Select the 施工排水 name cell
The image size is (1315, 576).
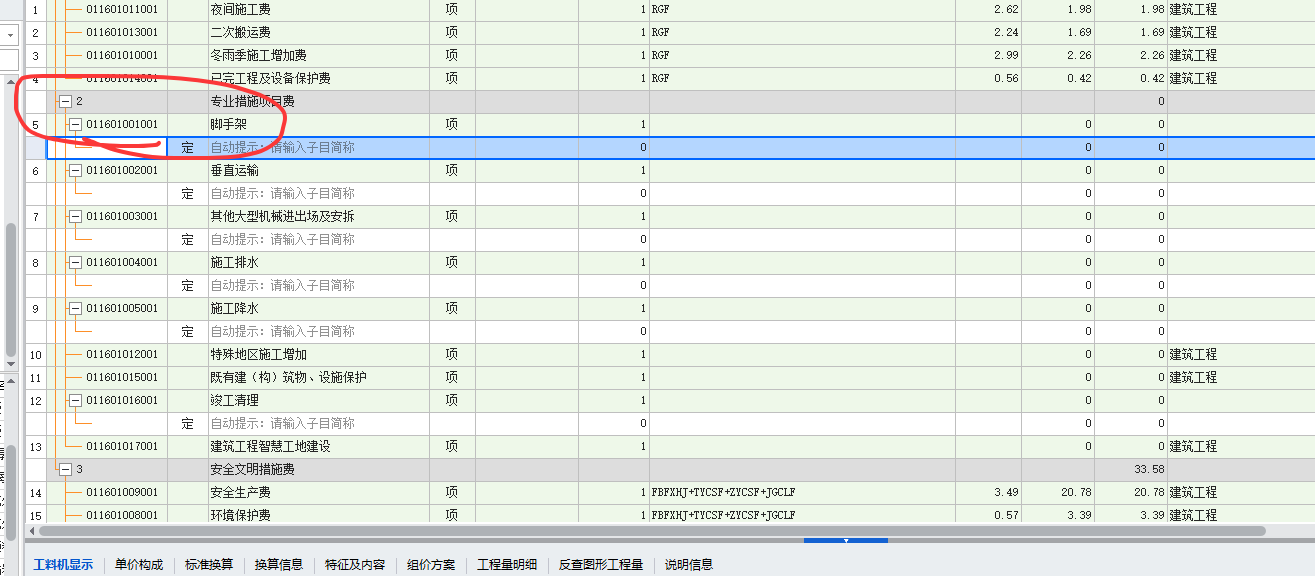(319, 262)
